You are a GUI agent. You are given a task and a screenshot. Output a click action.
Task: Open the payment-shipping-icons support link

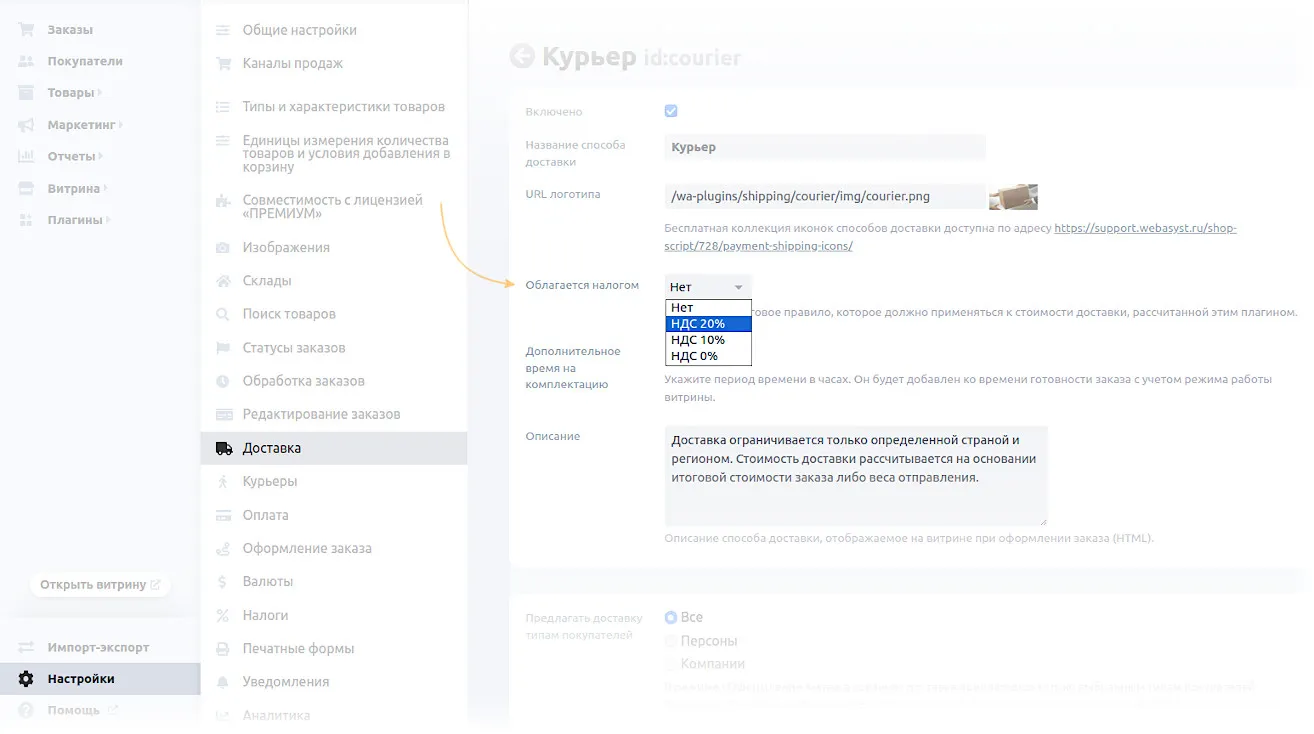758,246
